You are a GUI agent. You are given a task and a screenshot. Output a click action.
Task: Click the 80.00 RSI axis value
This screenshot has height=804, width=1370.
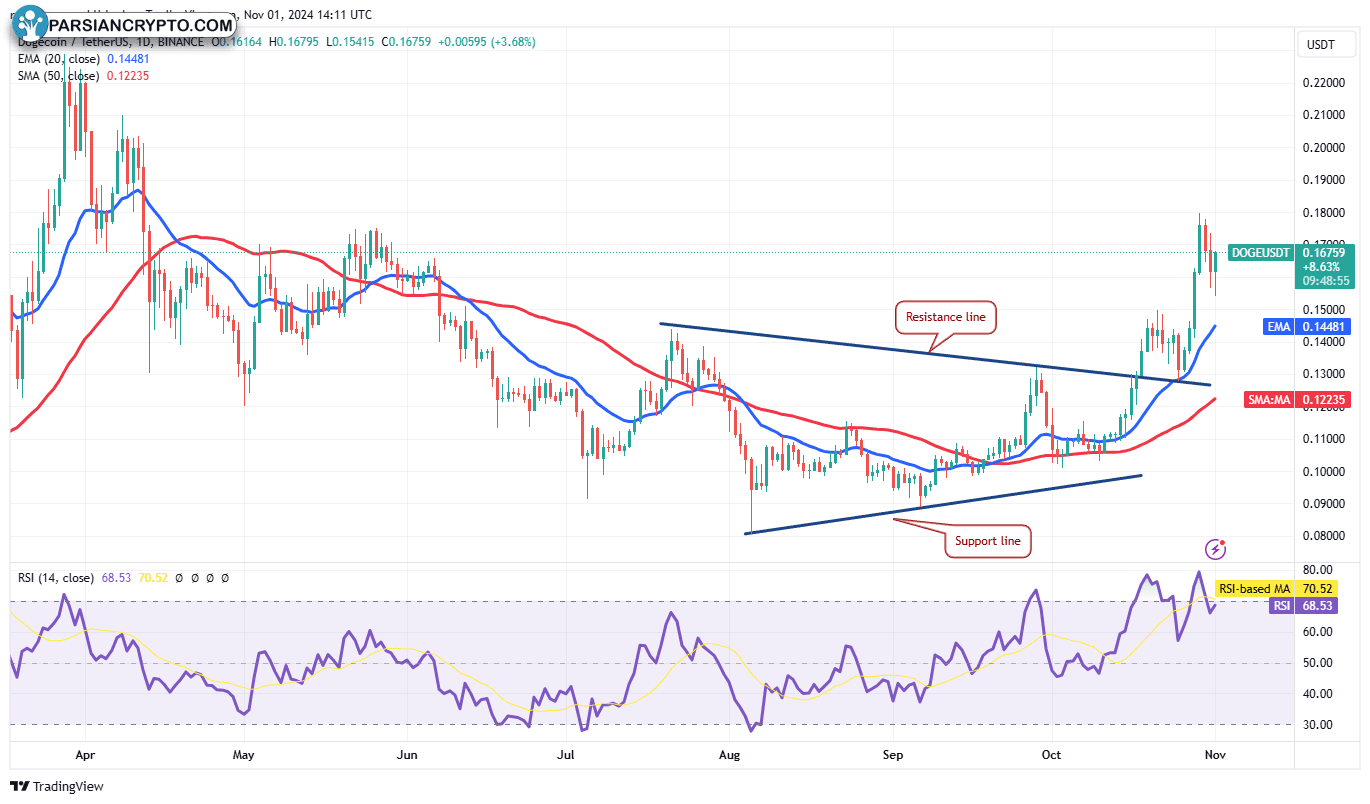1317,572
